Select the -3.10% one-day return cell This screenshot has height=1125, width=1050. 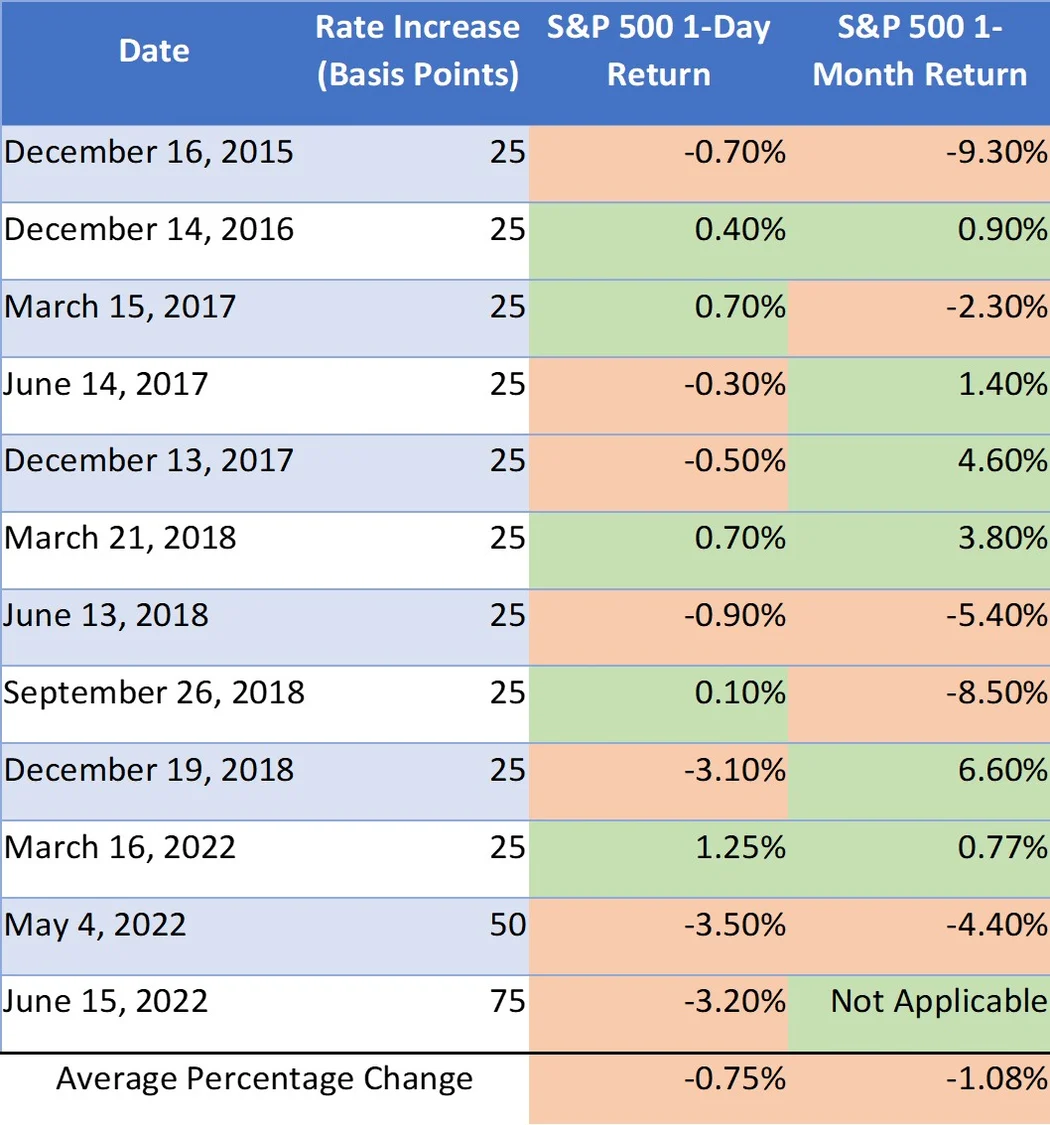[x=735, y=769]
